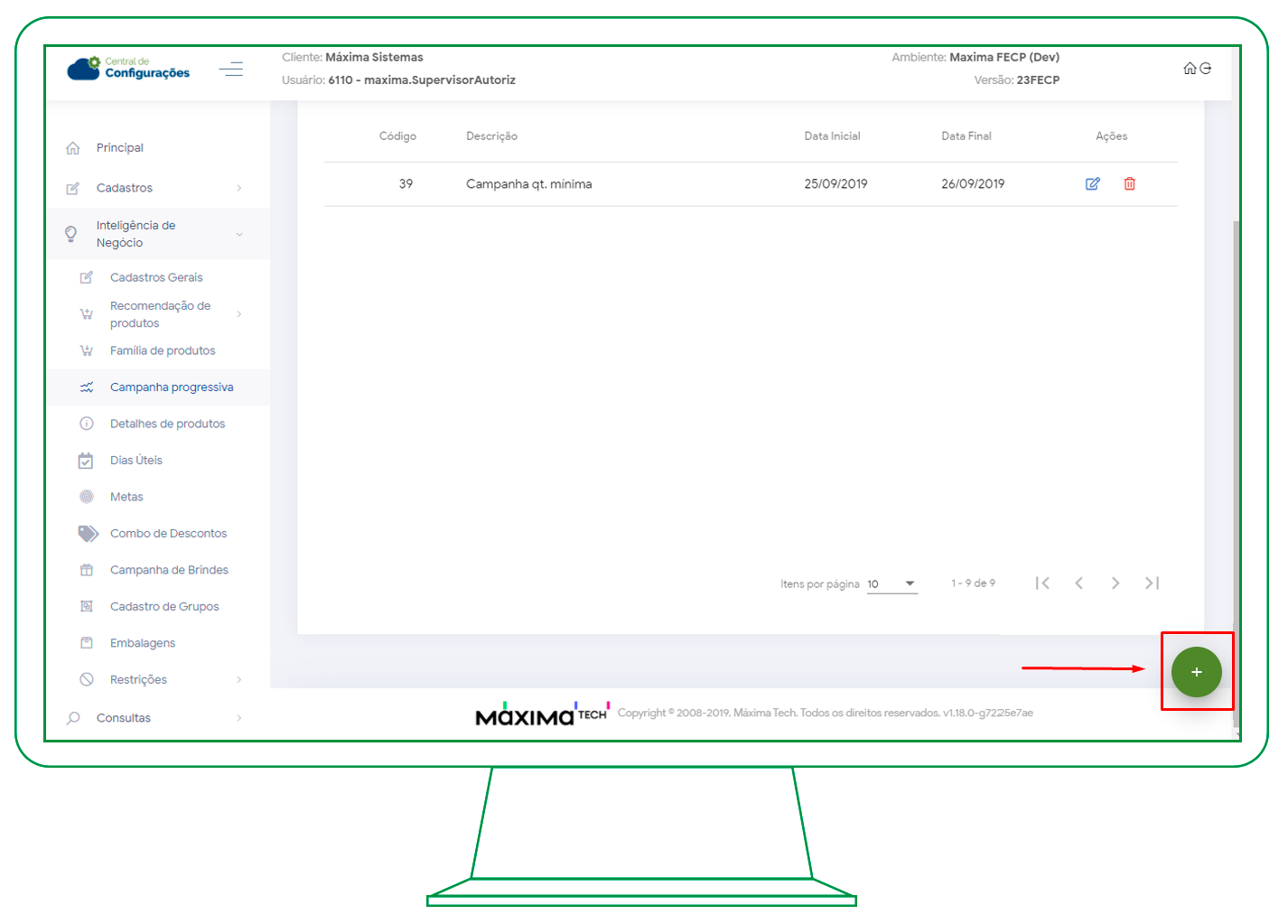The width and height of the screenshot is (1288, 924).
Task: Click the Recomendação de produtos cart icon
Action: 87,314
